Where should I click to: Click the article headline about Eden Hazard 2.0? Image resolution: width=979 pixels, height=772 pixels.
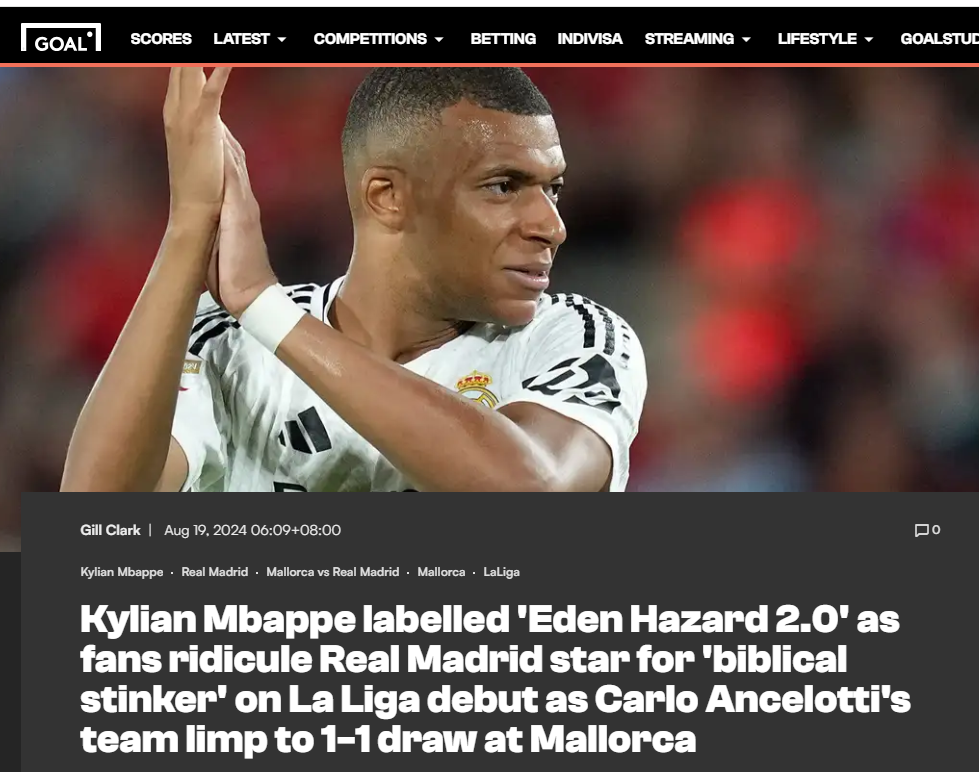click(x=495, y=679)
